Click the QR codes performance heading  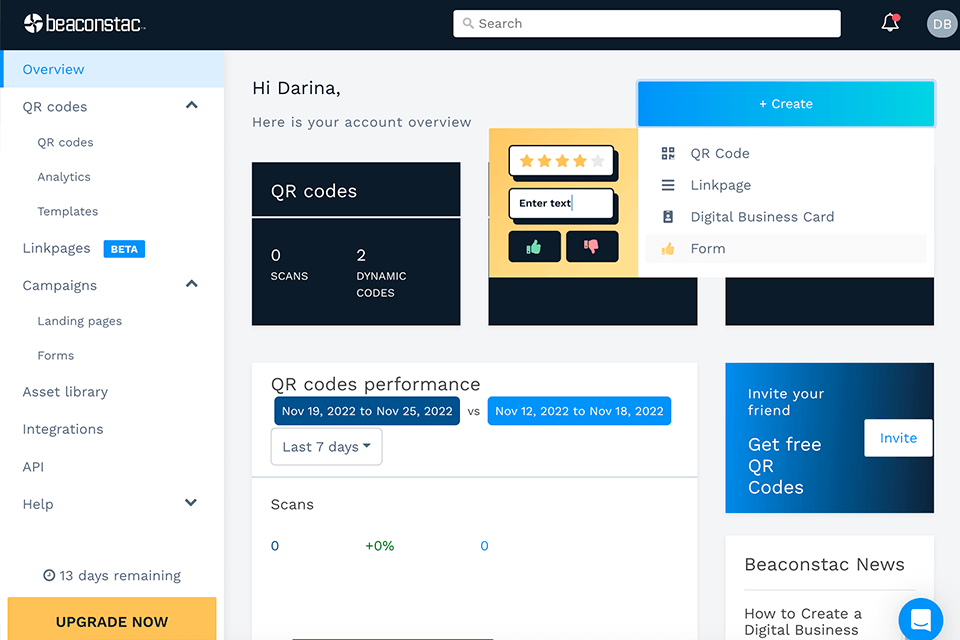pos(375,384)
